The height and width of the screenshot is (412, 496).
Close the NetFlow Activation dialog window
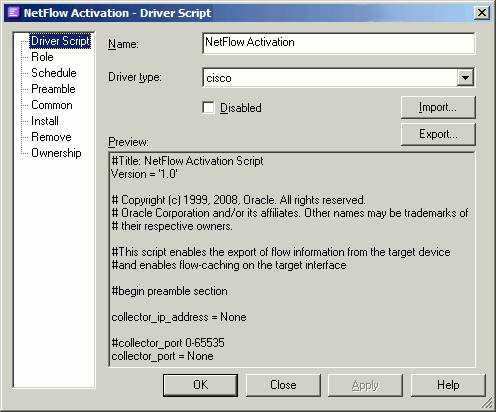(x=482, y=13)
